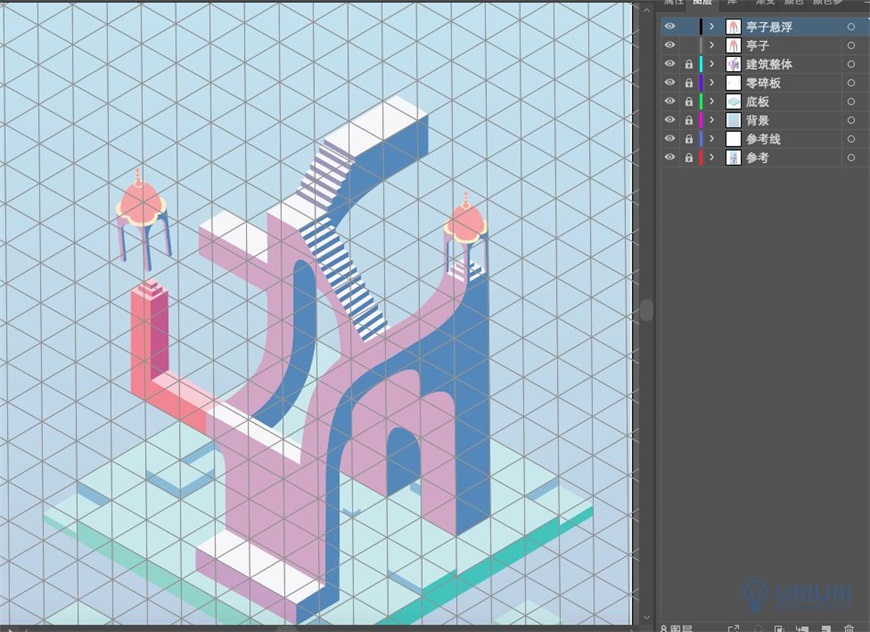Click the lock icon on the 建筑整体 layer

point(688,64)
